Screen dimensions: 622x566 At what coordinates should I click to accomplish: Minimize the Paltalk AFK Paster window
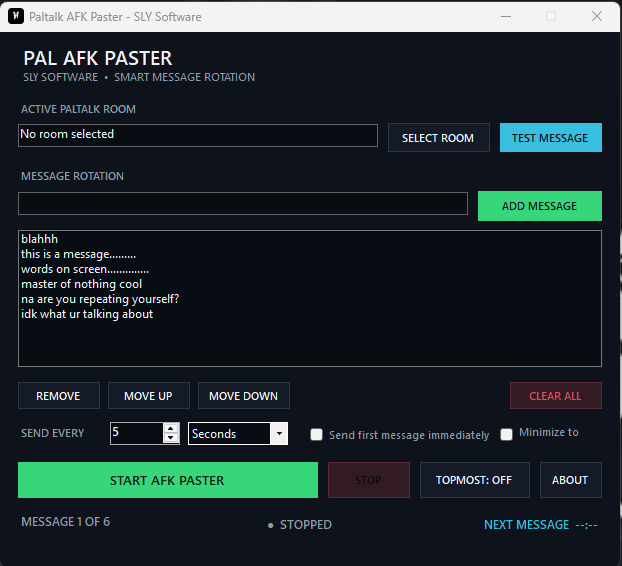point(505,16)
